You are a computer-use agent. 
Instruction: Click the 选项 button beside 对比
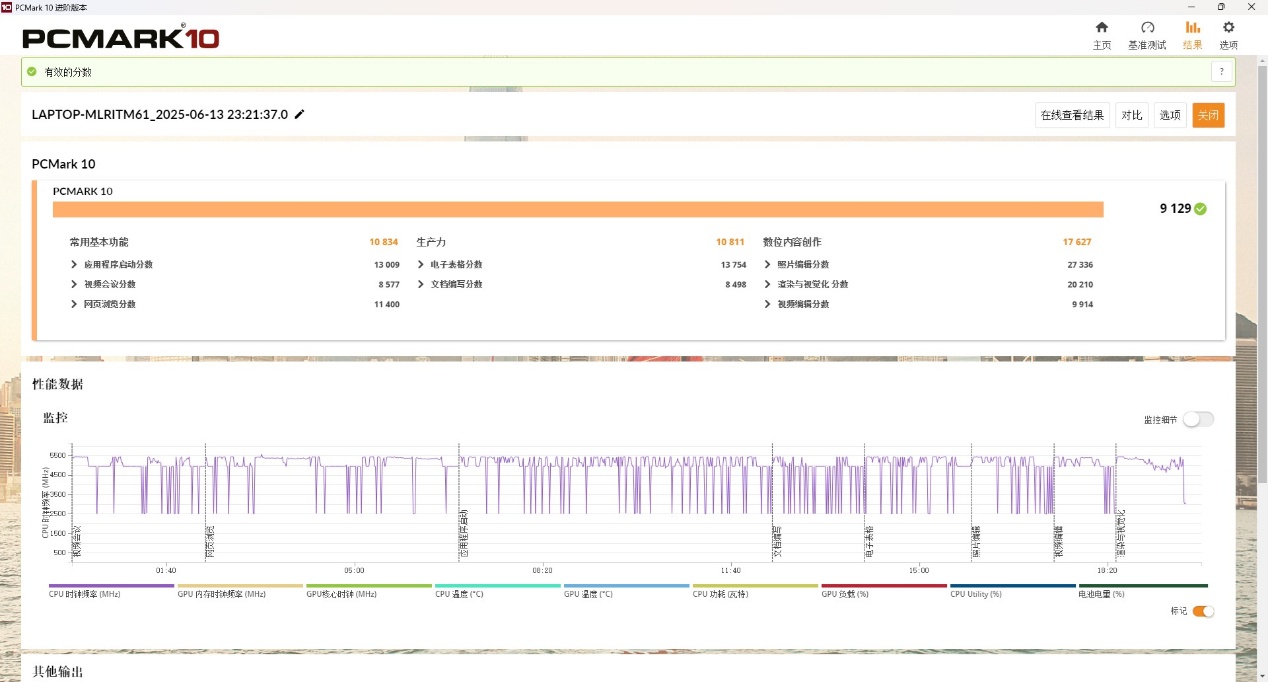point(1170,115)
